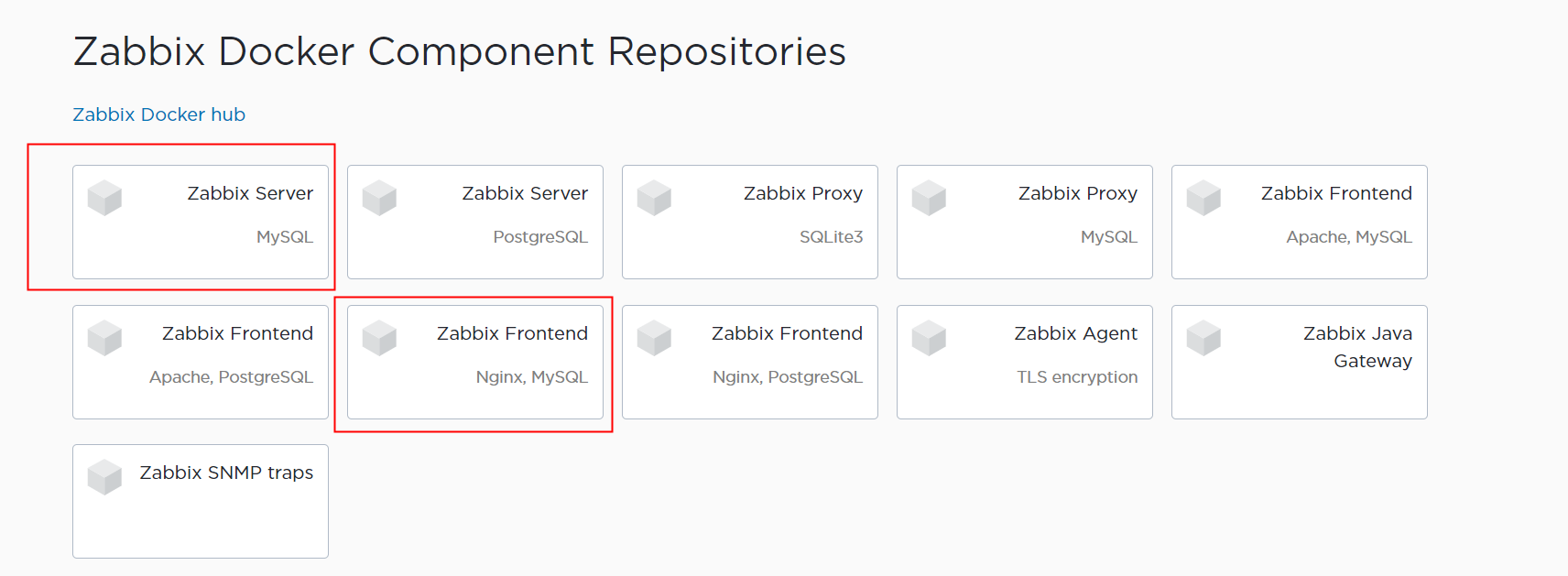Click the Zabbix Proxy MySQL cube icon

[929, 197]
